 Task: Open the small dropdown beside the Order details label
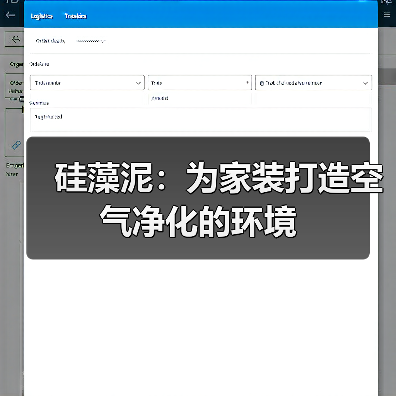[91, 41]
